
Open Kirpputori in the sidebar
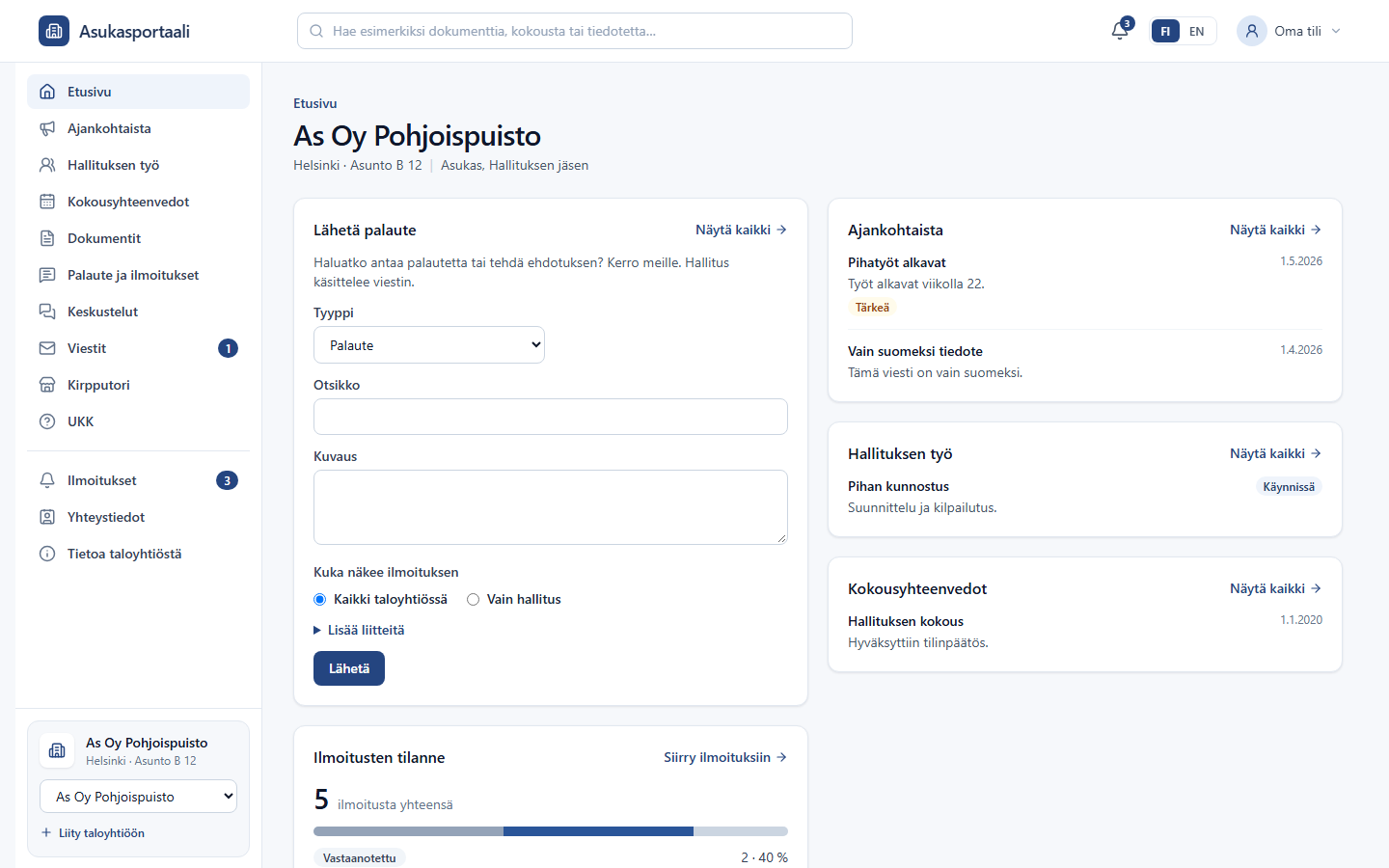point(138,385)
